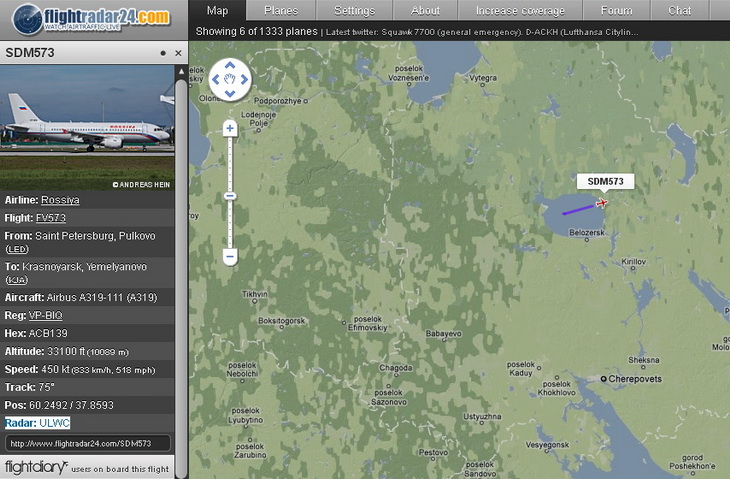Zoom in with the plus button

pyautogui.click(x=230, y=128)
